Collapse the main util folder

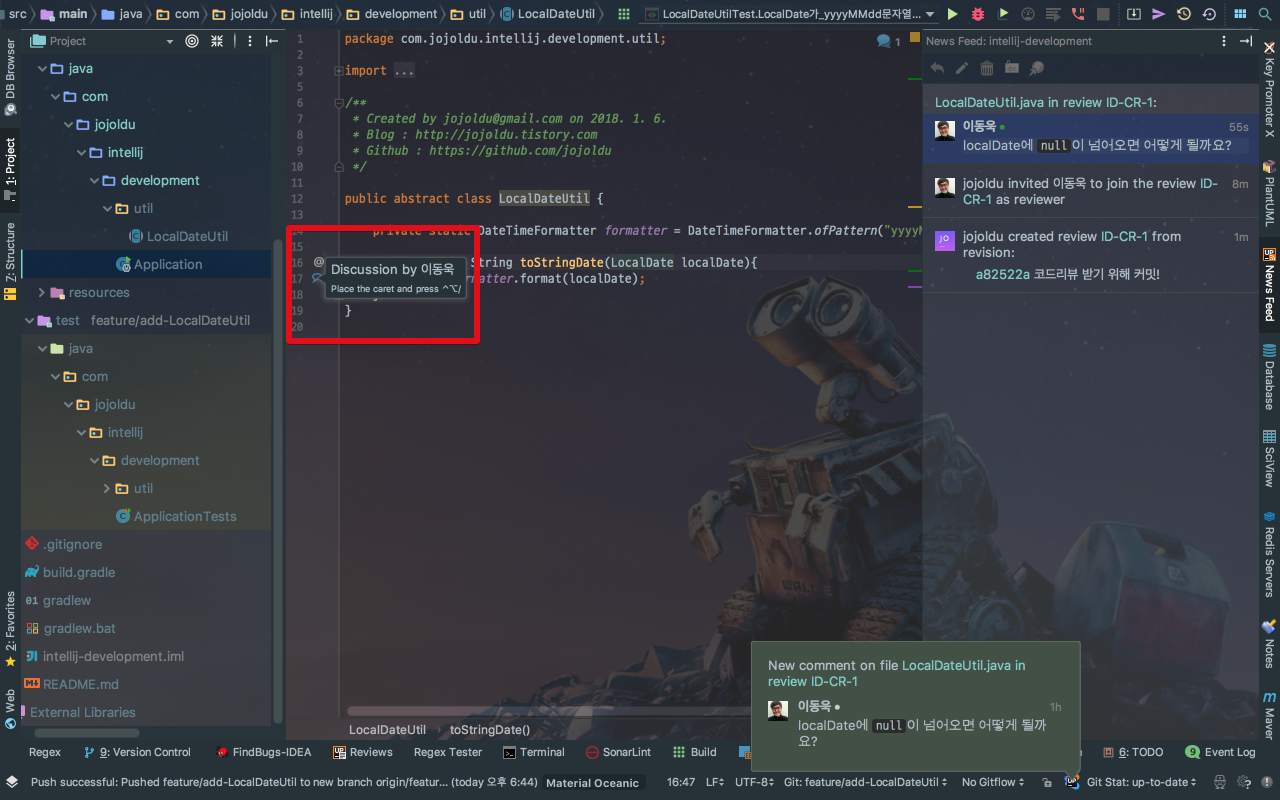[107, 208]
